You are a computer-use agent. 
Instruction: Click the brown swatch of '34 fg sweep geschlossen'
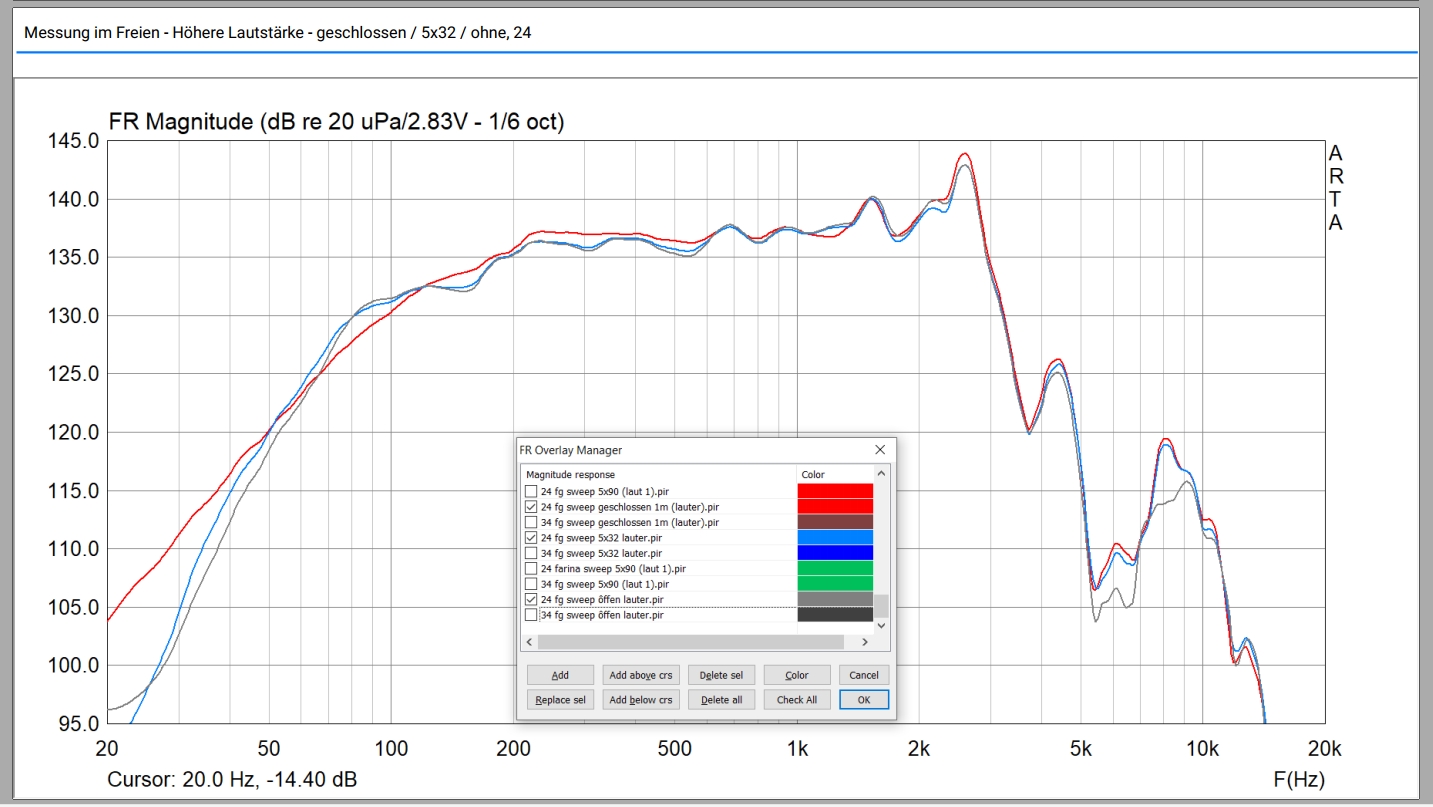coord(835,522)
